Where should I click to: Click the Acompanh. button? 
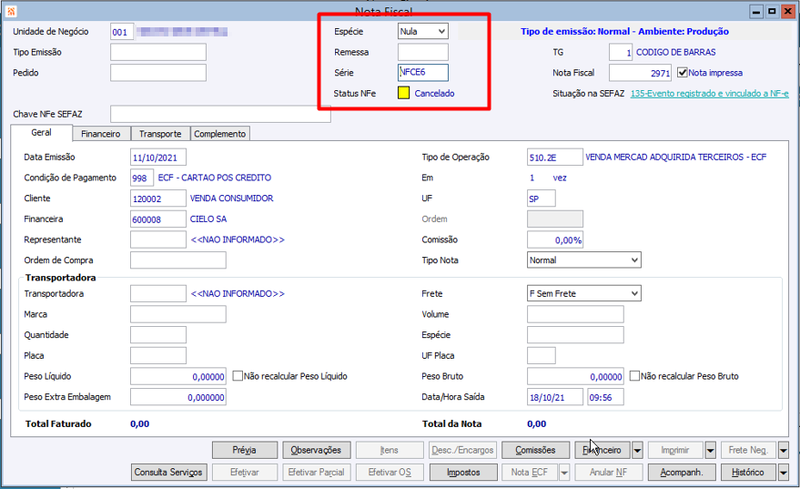point(682,472)
